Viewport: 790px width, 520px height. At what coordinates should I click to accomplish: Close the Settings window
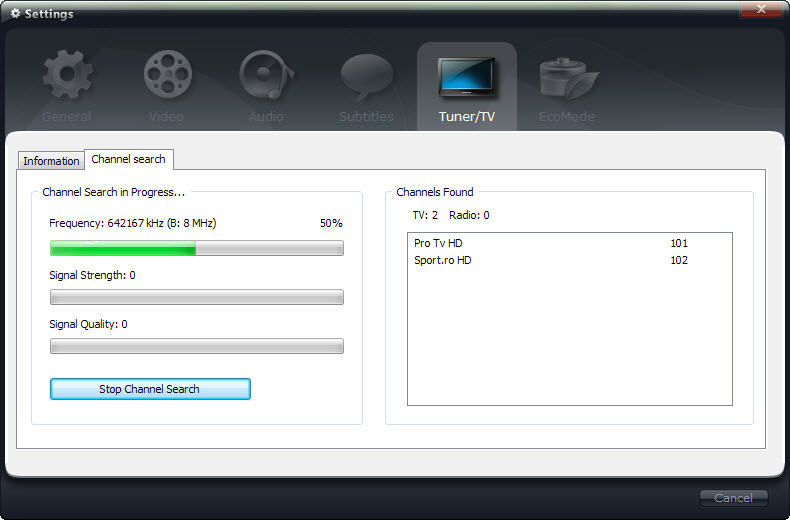762,9
